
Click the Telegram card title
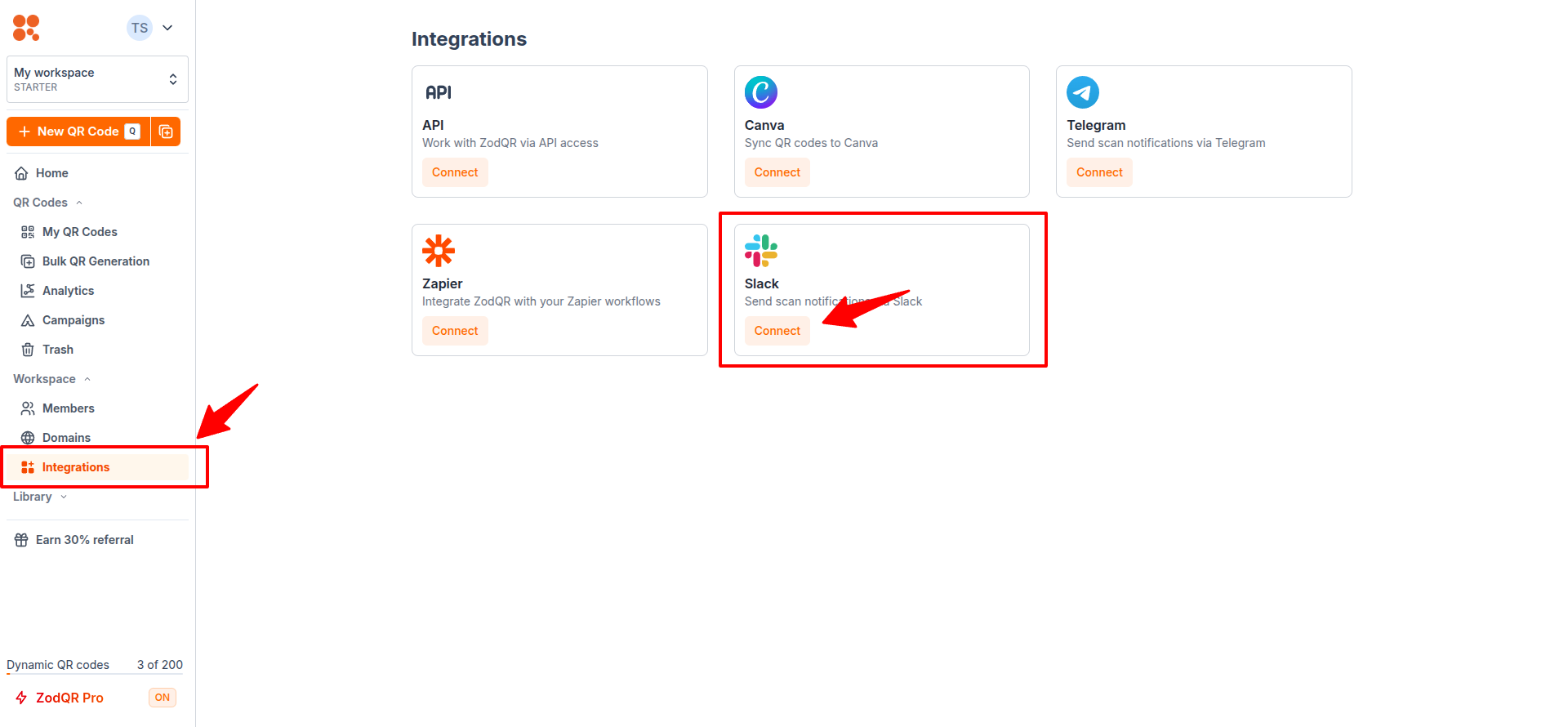[1096, 125]
